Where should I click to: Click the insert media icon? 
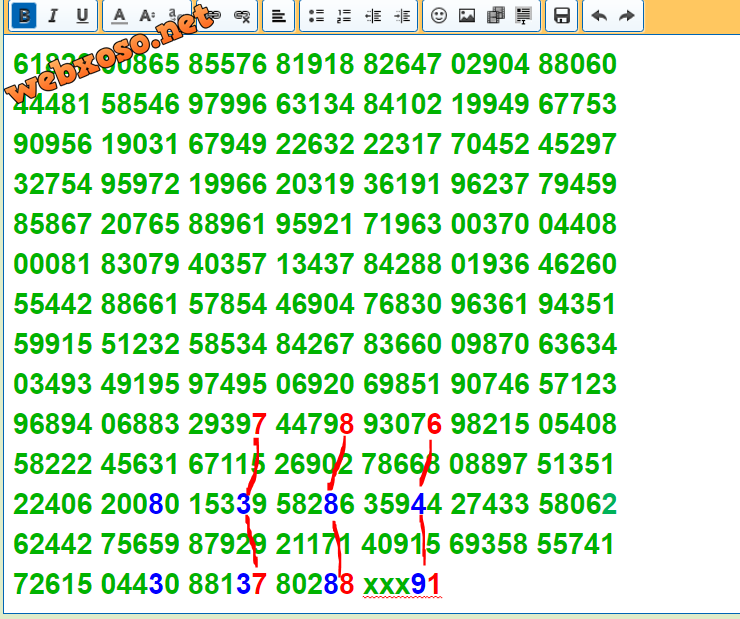coord(495,15)
